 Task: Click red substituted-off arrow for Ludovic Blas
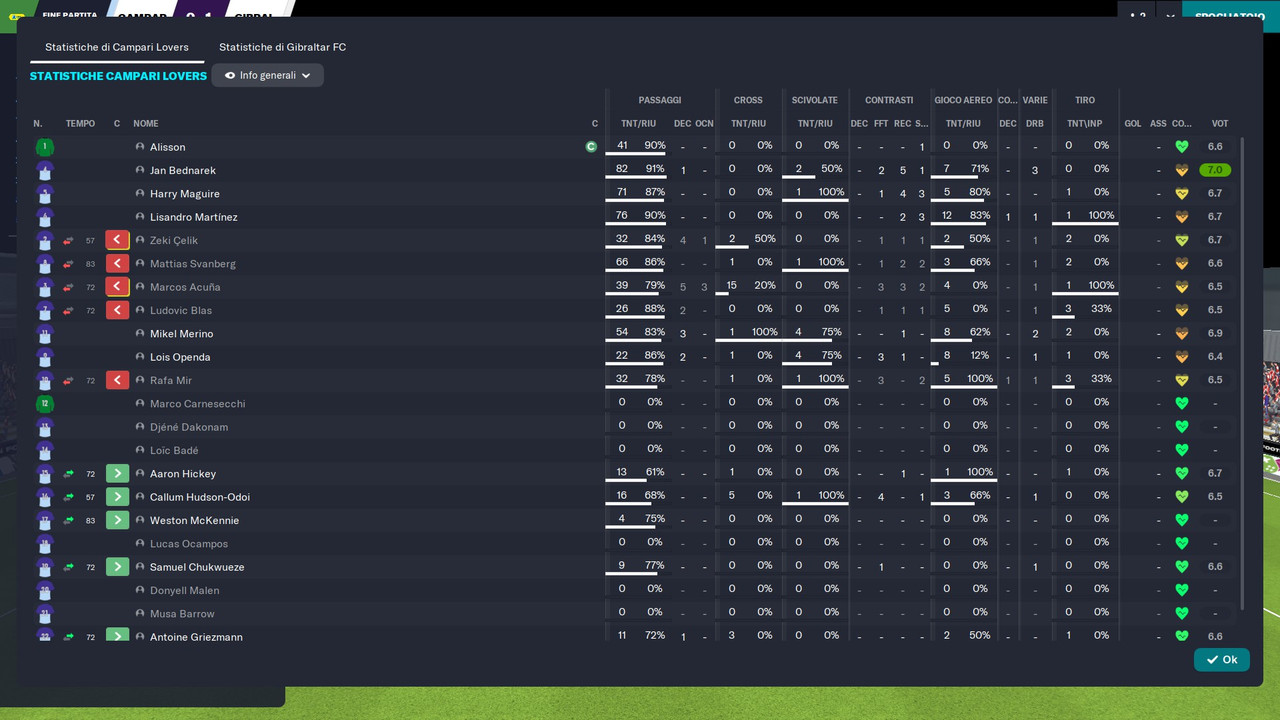click(x=117, y=310)
